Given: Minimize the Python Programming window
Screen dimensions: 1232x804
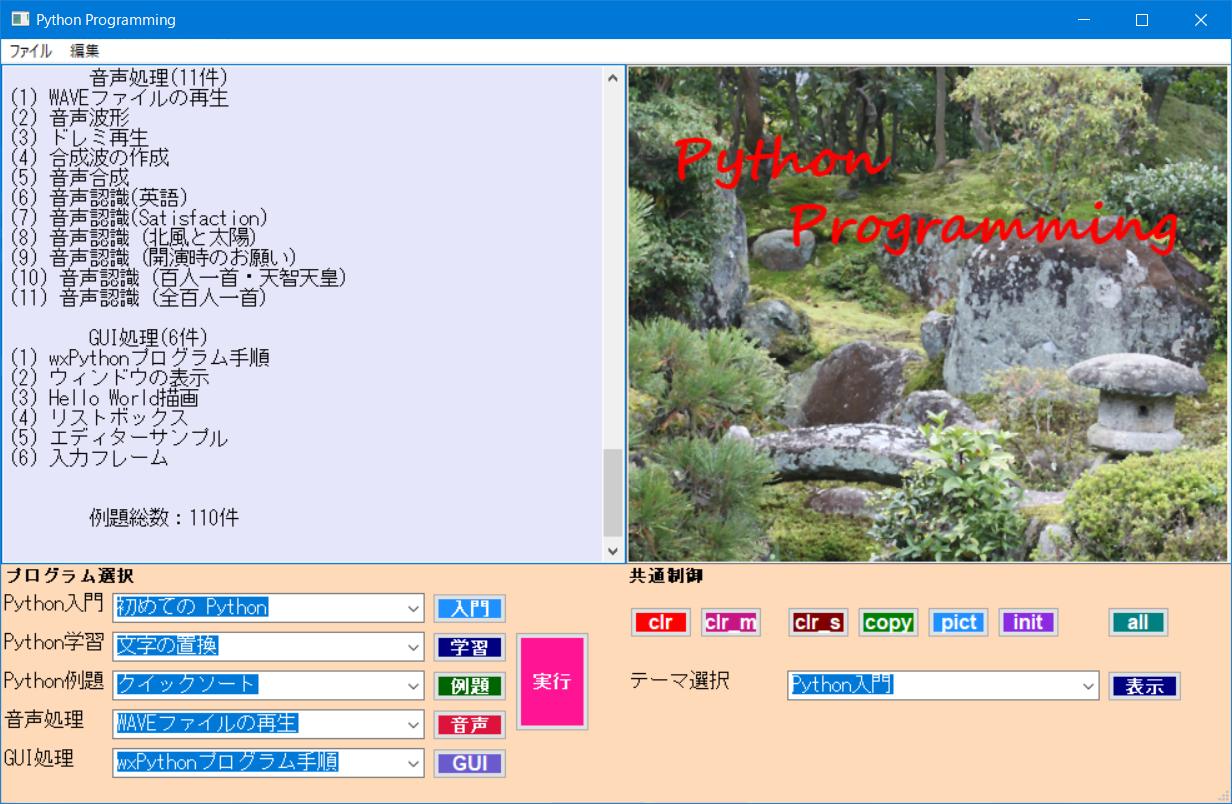Looking at the screenshot, I should point(1083,20).
